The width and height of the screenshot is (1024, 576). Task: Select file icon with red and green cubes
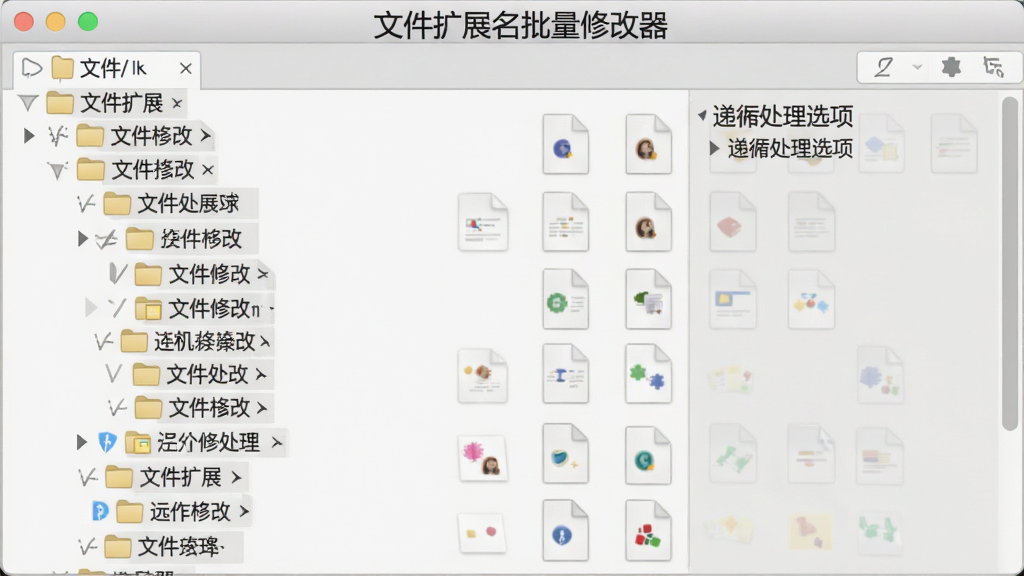pos(648,530)
